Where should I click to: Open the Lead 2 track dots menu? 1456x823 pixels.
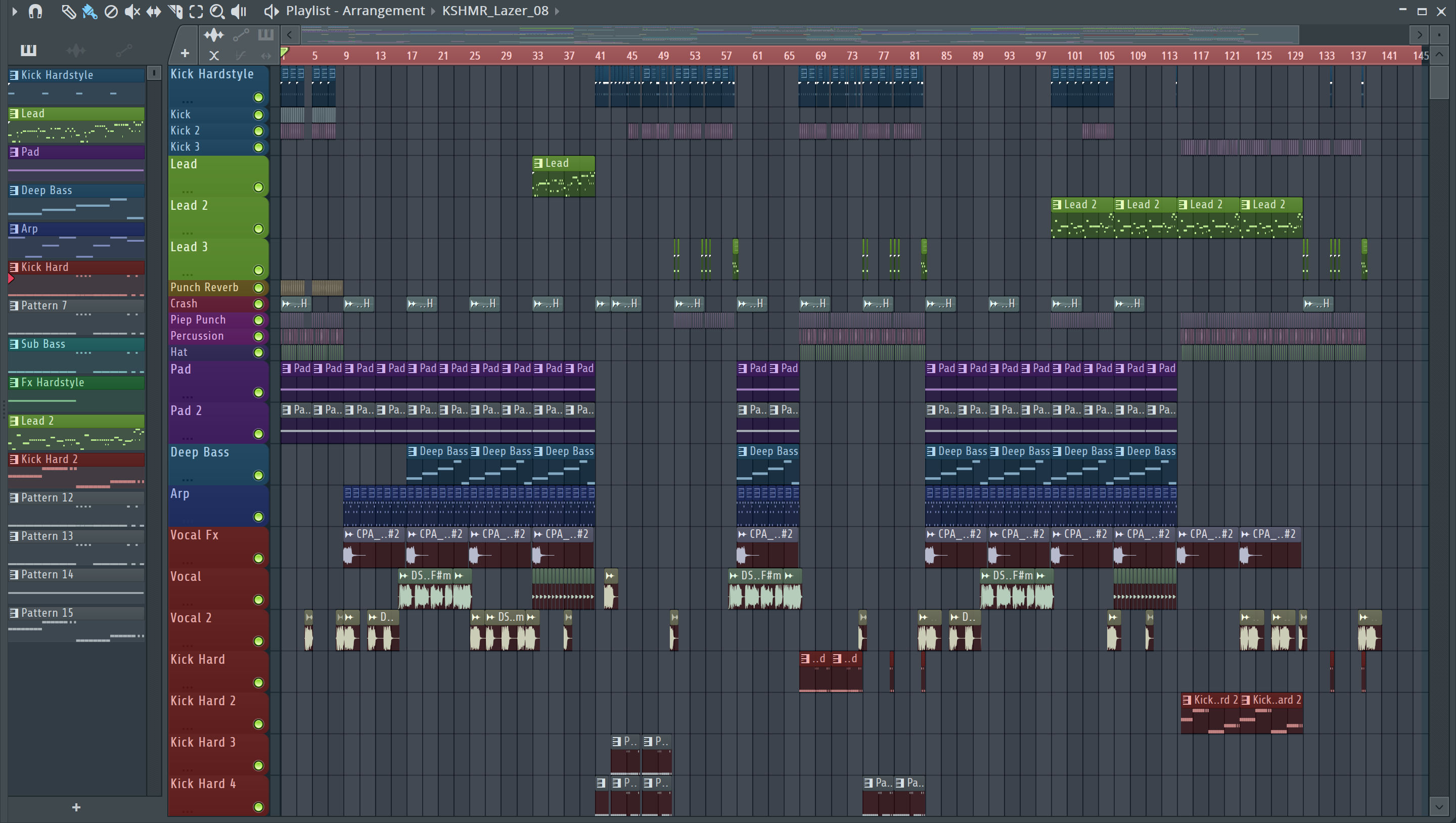pyautogui.click(x=188, y=233)
